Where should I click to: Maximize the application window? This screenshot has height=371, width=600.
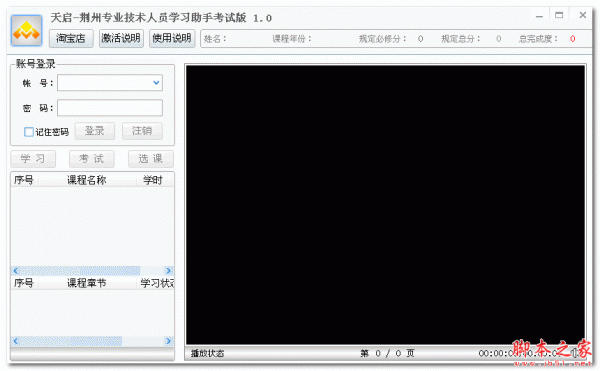(x=559, y=15)
